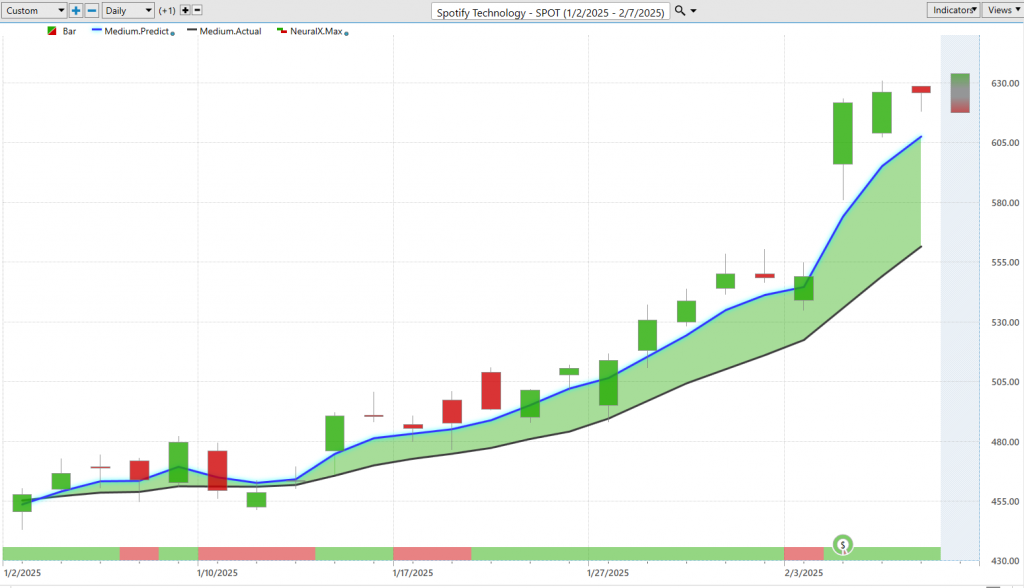Click the 455.00 price axis label
Screen dimensions: 1024x588
[1005, 501]
